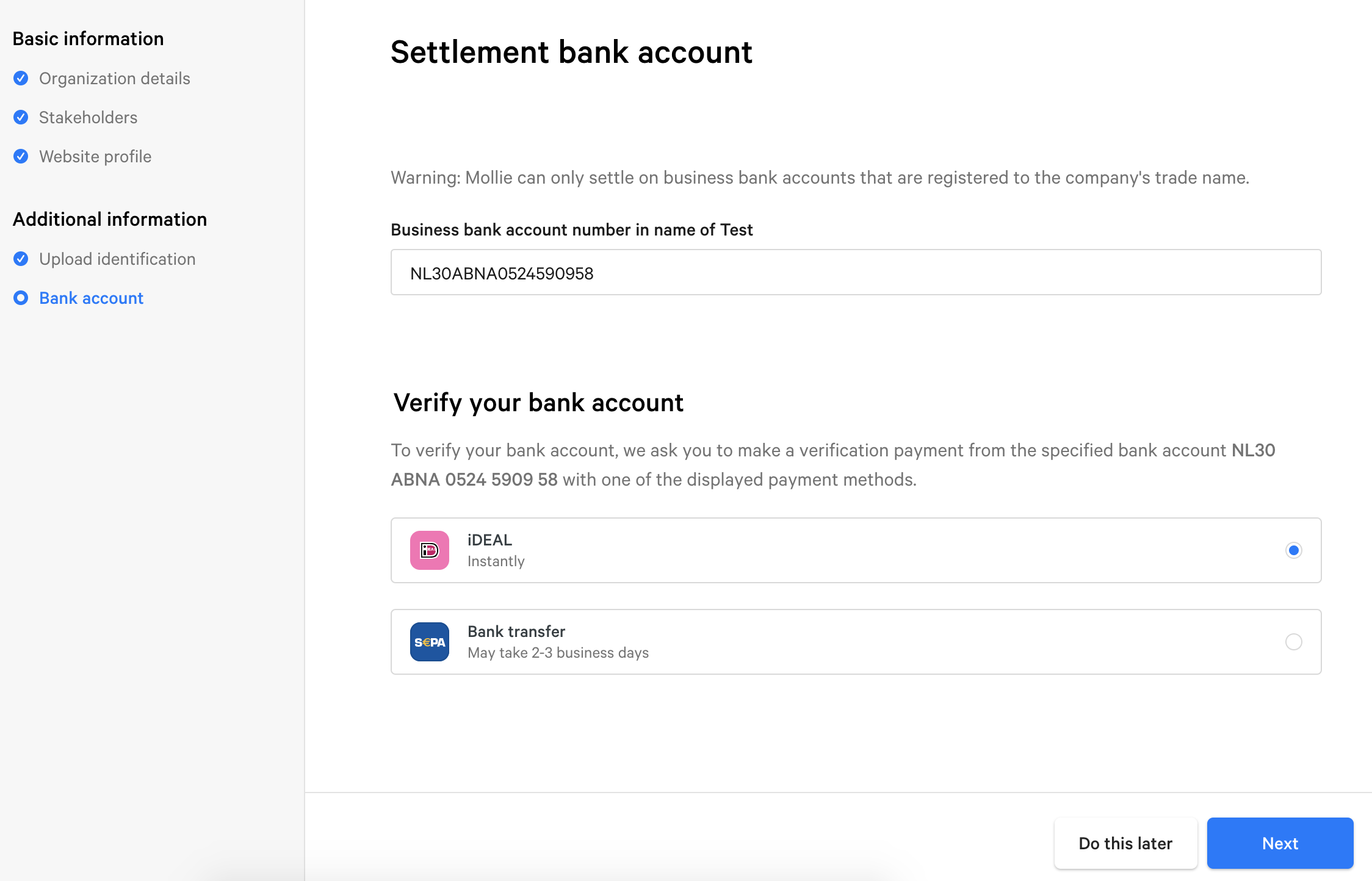This screenshot has height=881, width=1372.
Task: Click the Bank transfer option title text
Action: (516, 631)
